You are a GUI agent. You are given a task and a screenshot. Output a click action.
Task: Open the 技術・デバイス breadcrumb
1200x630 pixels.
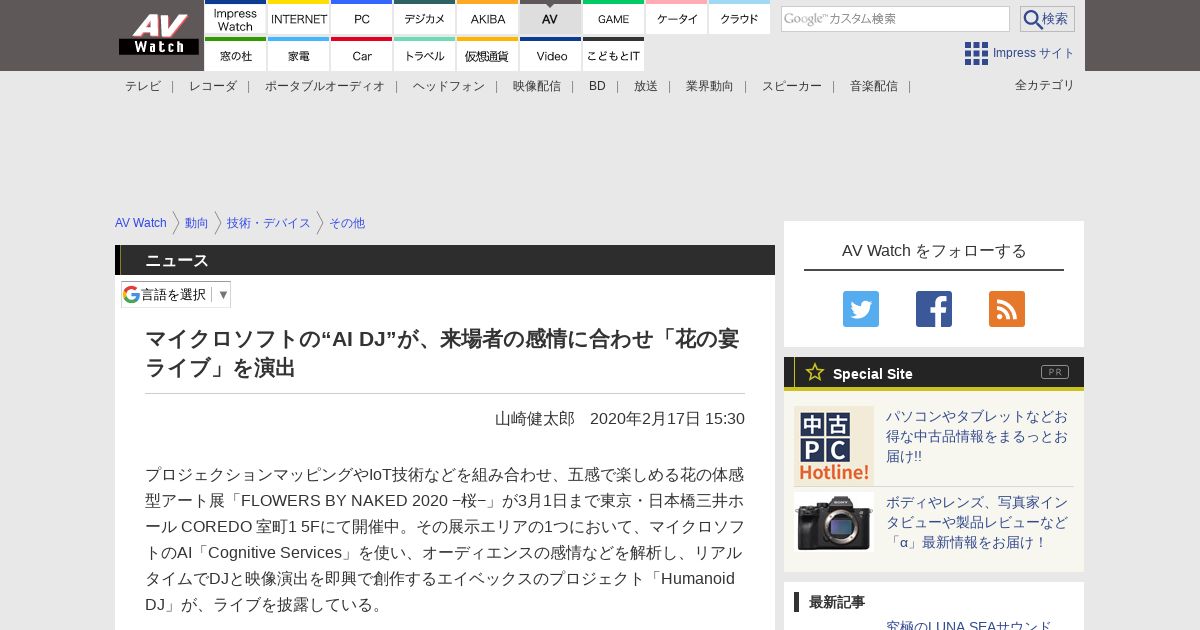[x=269, y=223]
